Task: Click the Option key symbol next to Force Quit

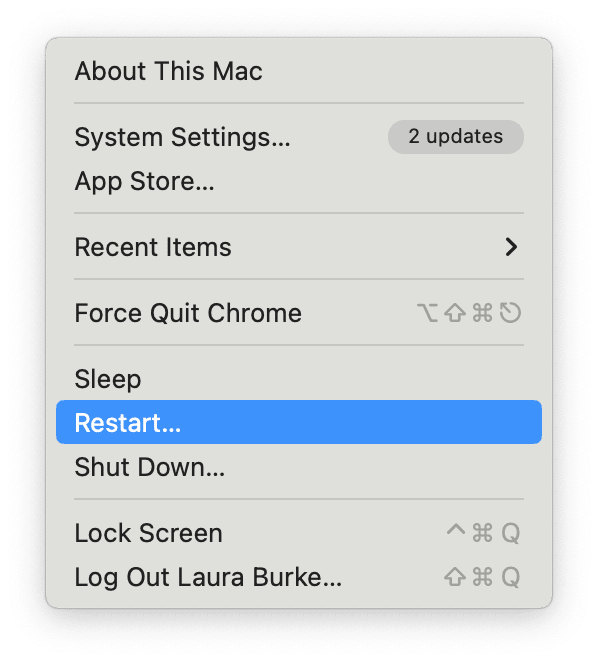Action: tap(427, 313)
